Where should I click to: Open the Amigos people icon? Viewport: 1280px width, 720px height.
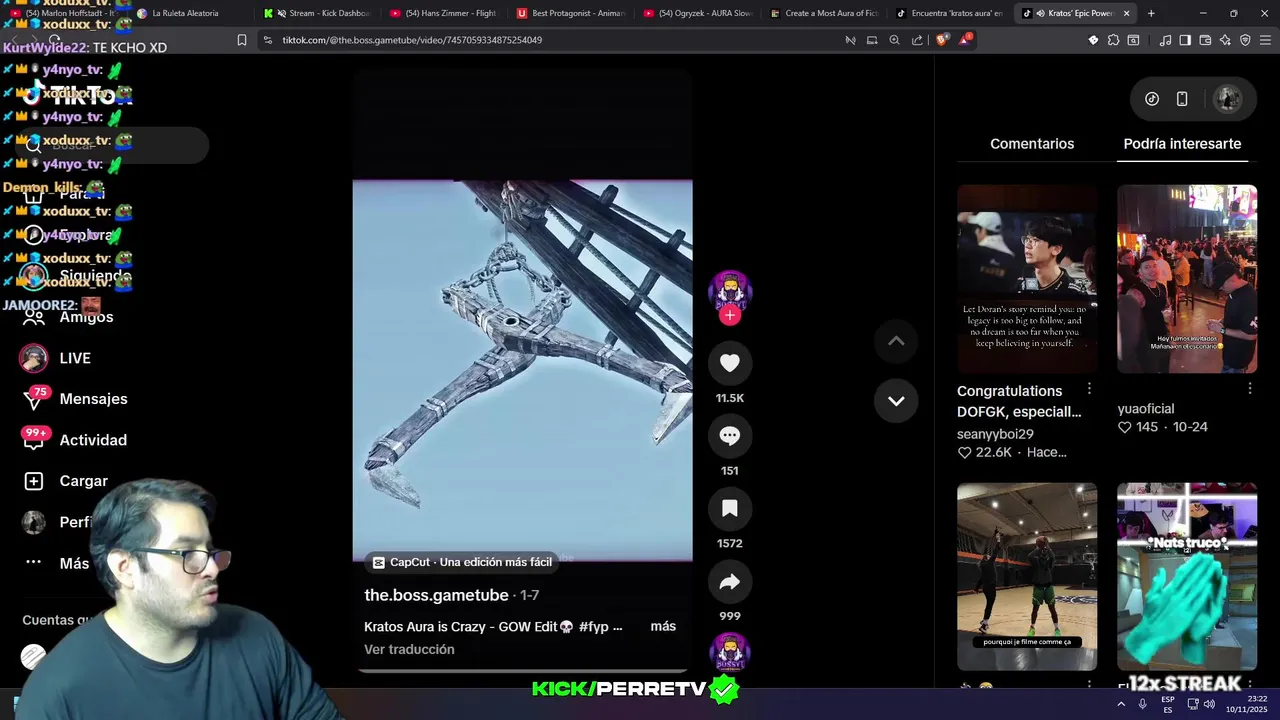(34, 317)
